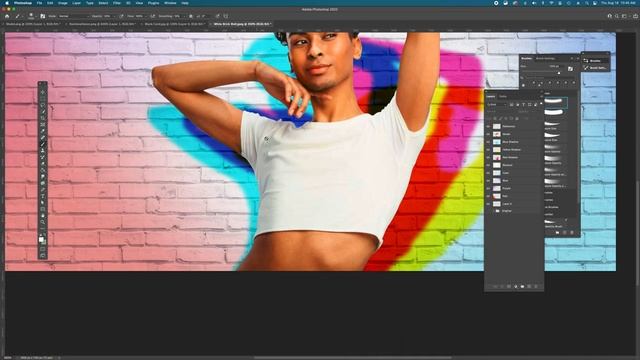This screenshot has width=640, height=360.
Task: Hide the Yellow Shadow layer
Action: tap(488, 150)
